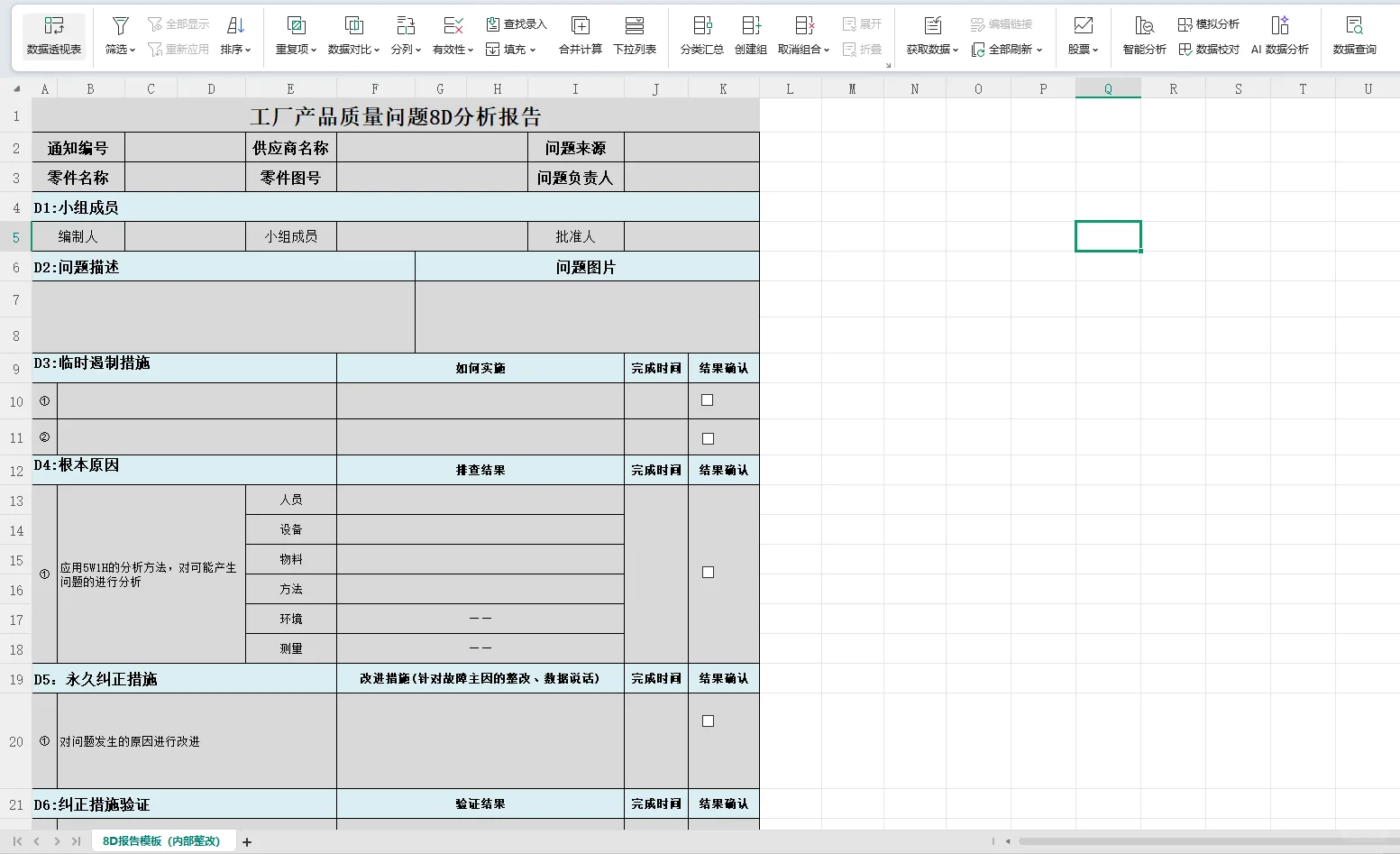The height and width of the screenshot is (854, 1400).
Task: Go to previous sheet navigation arrow
Action: 37,841
